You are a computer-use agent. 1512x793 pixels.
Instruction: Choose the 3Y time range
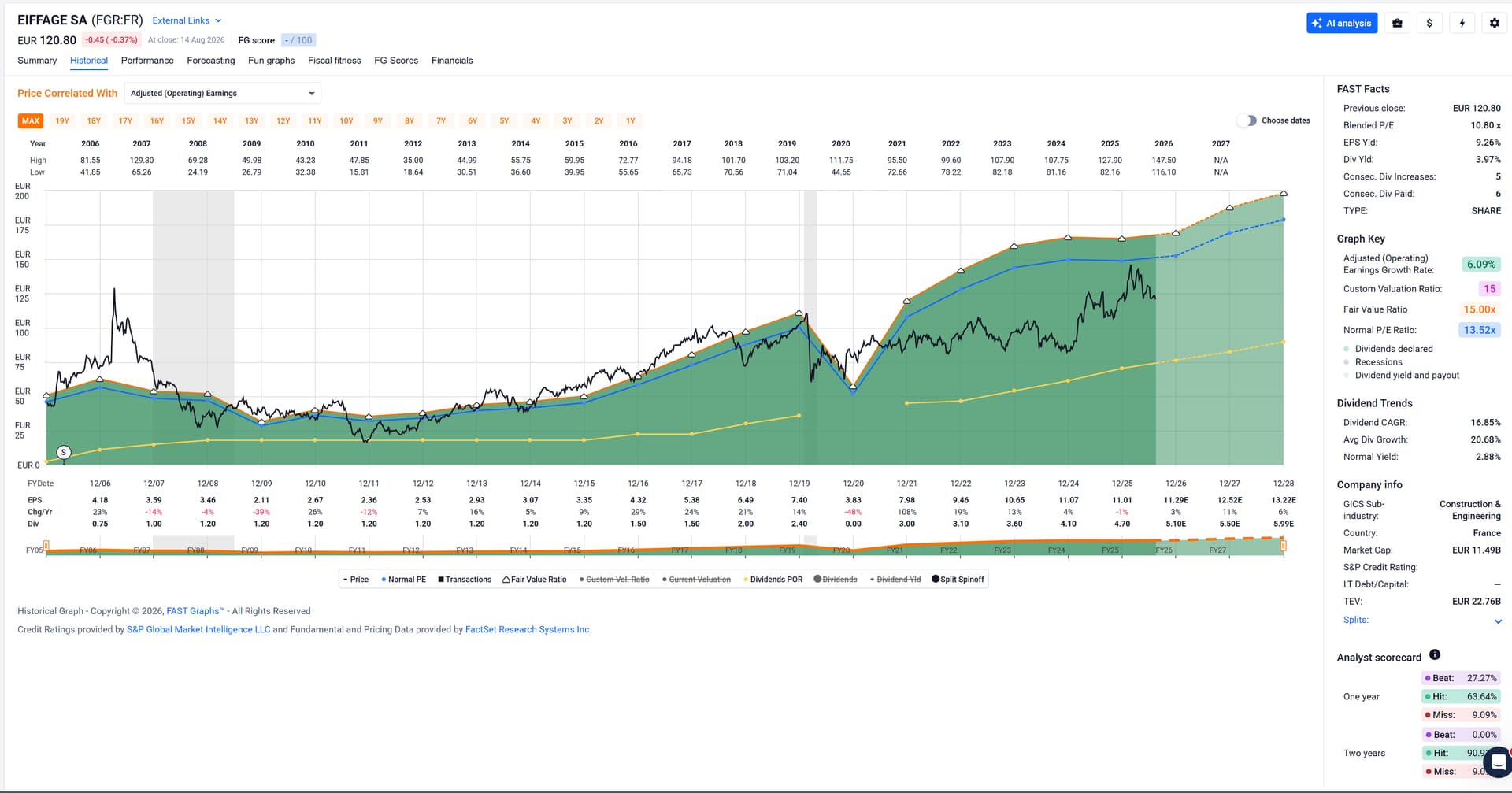pyautogui.click(x=567, y=121)
